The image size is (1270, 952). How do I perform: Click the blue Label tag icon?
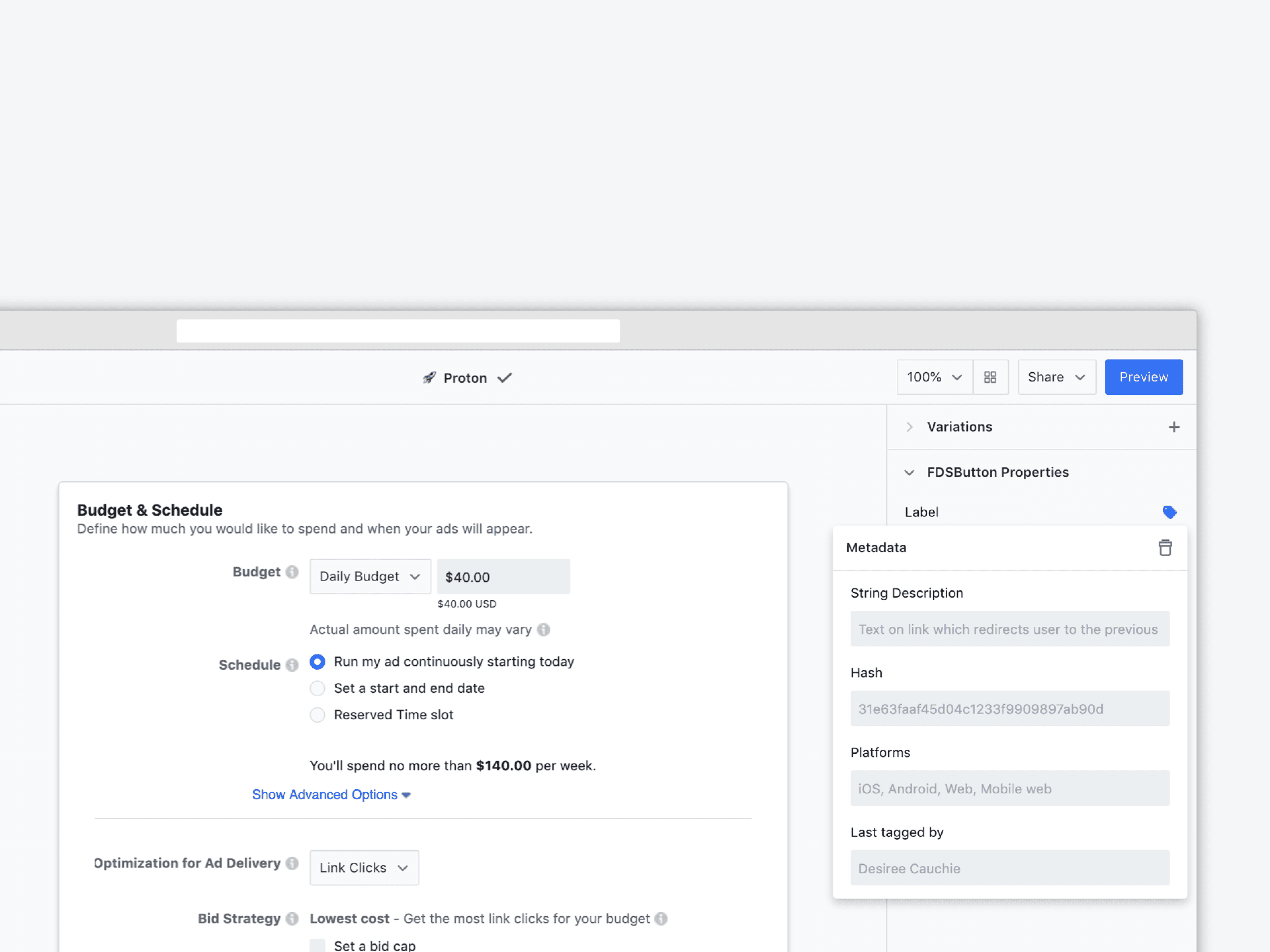pyautogui.click(x=1170, y=512)
